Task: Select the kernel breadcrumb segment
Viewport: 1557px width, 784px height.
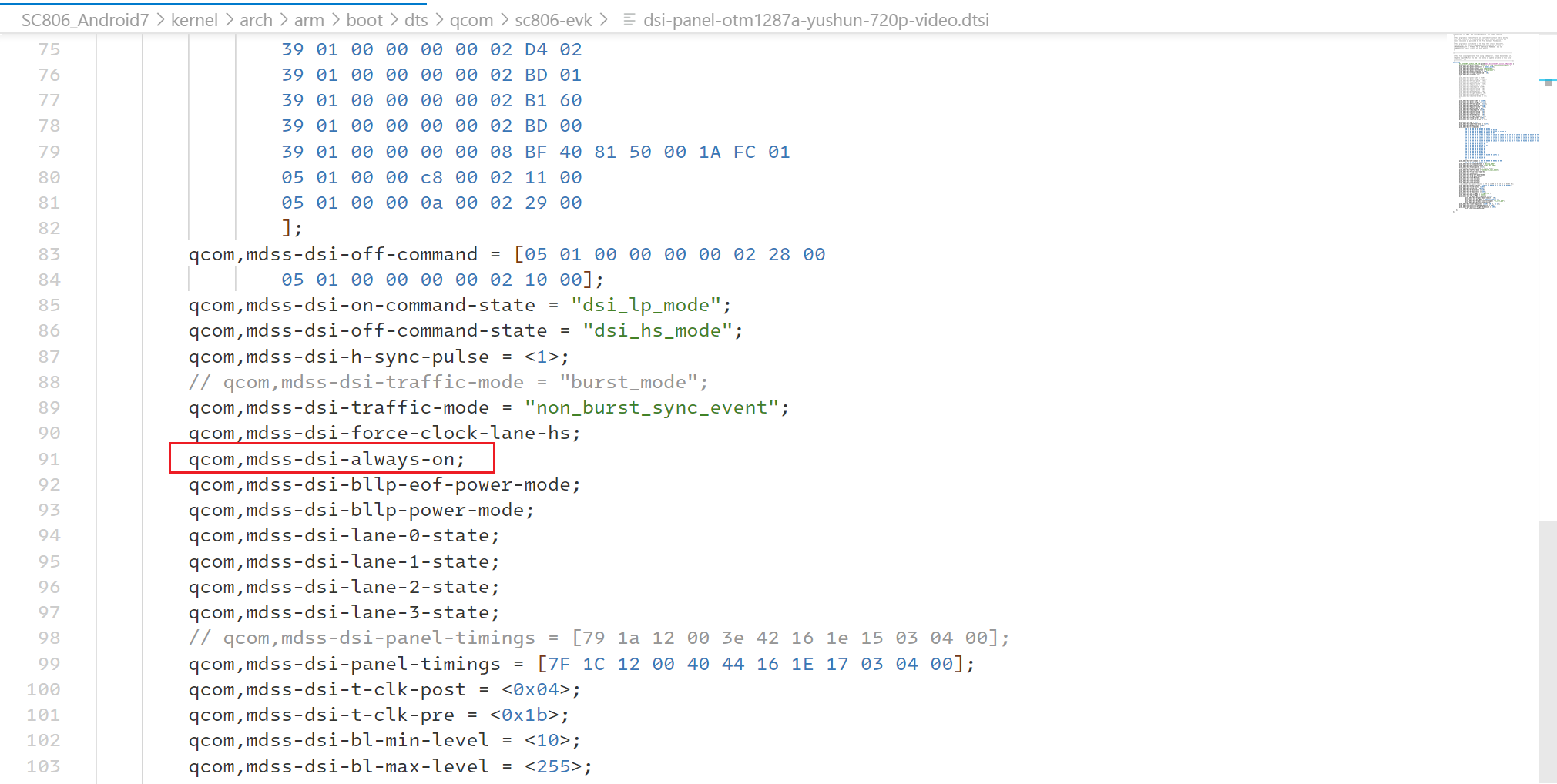Action: point(194,20)
